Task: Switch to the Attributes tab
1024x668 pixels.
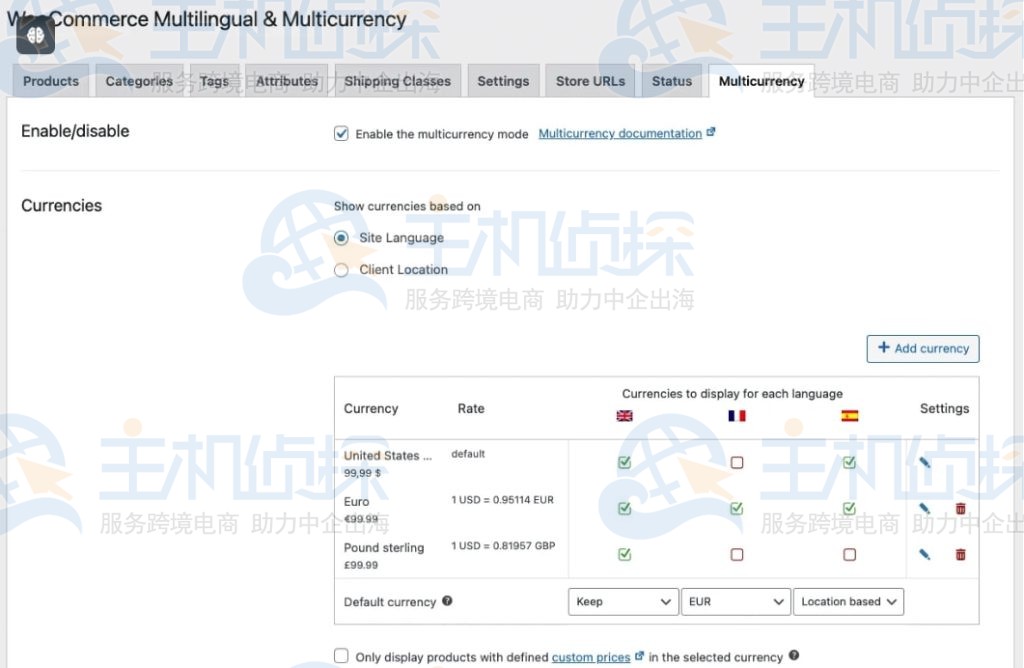Action: pyautogui.click(x=287, y=81)
